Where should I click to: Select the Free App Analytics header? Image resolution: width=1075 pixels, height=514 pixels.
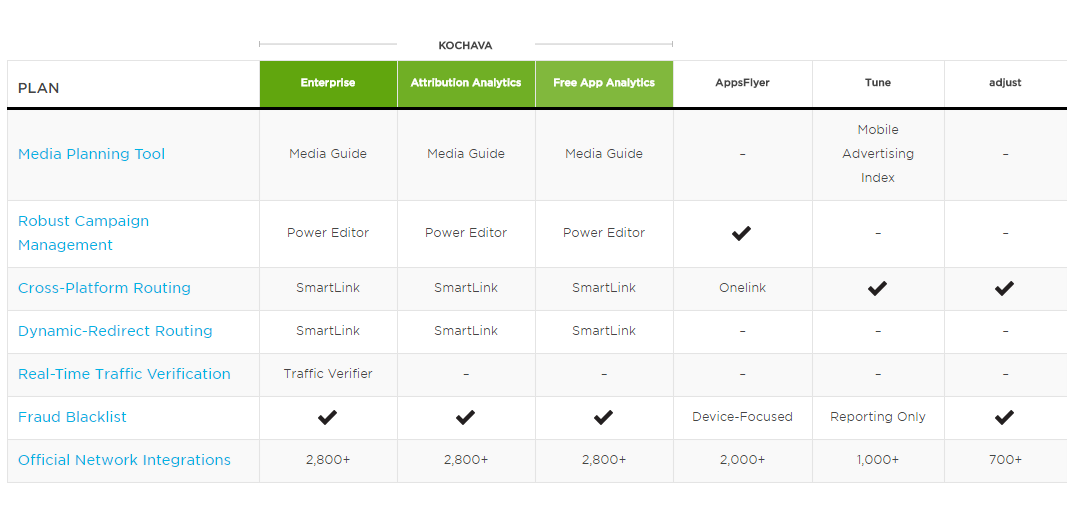click(x=604, y=83)
